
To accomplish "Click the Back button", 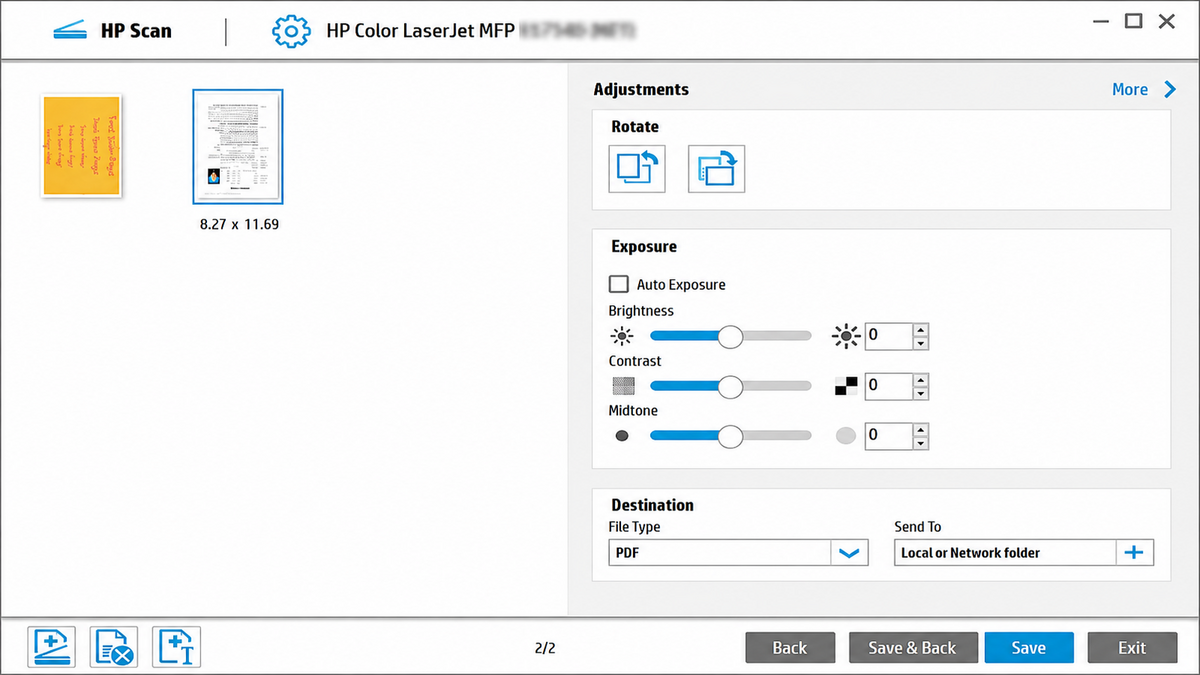I will tap(790, 647).
